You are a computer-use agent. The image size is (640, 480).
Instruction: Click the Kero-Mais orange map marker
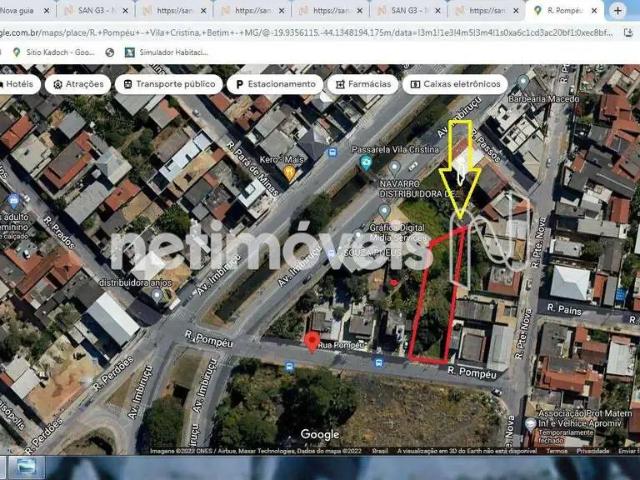coord(289,173)
